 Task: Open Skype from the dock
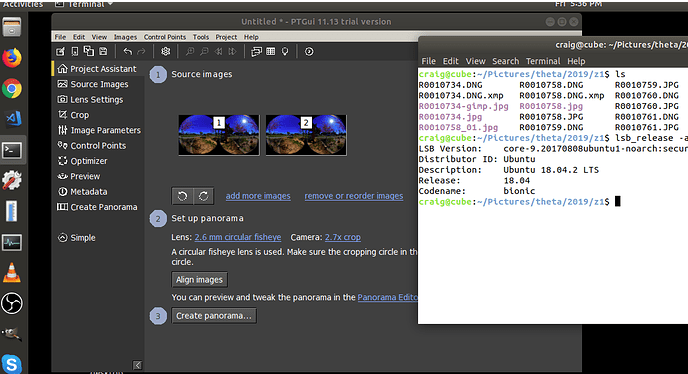coord(12,364)
